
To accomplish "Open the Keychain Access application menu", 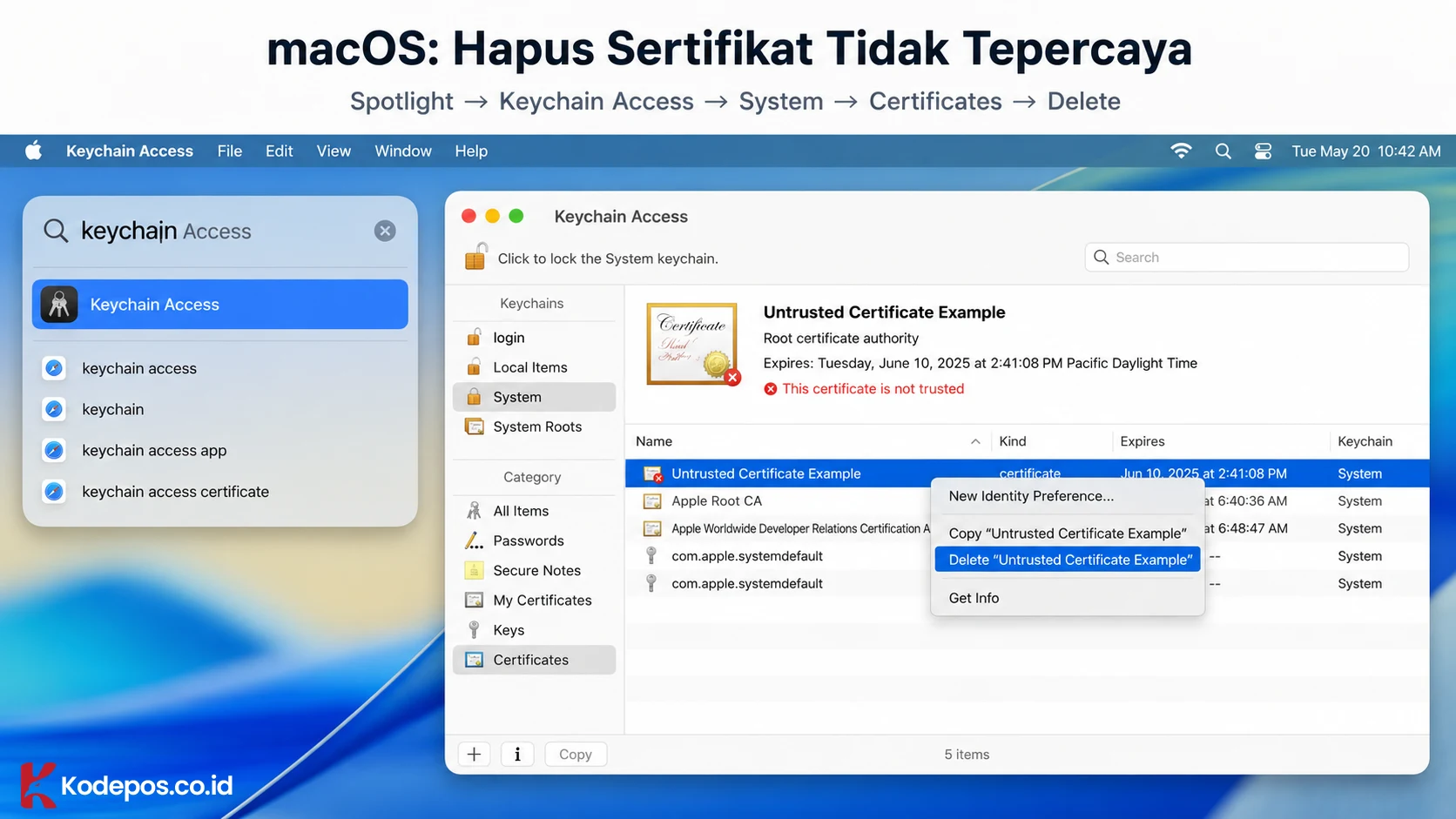I will tap(130, 151).
